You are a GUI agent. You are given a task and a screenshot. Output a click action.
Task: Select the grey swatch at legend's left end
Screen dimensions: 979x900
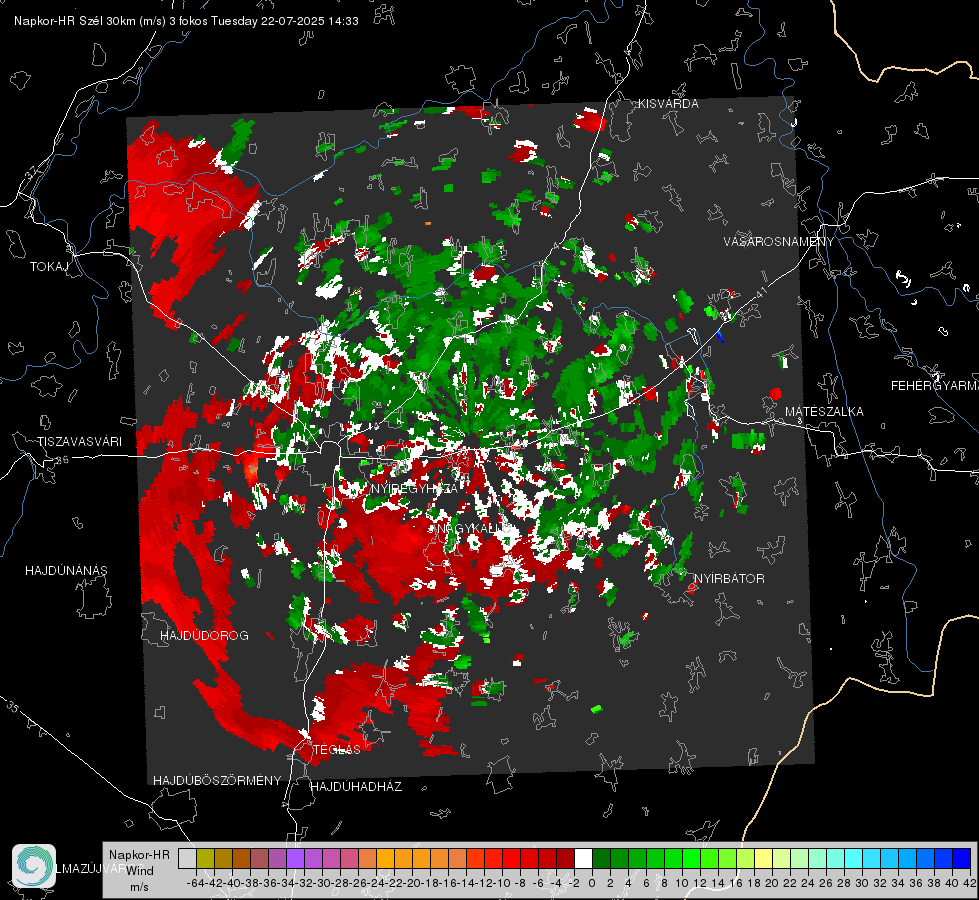187,859
